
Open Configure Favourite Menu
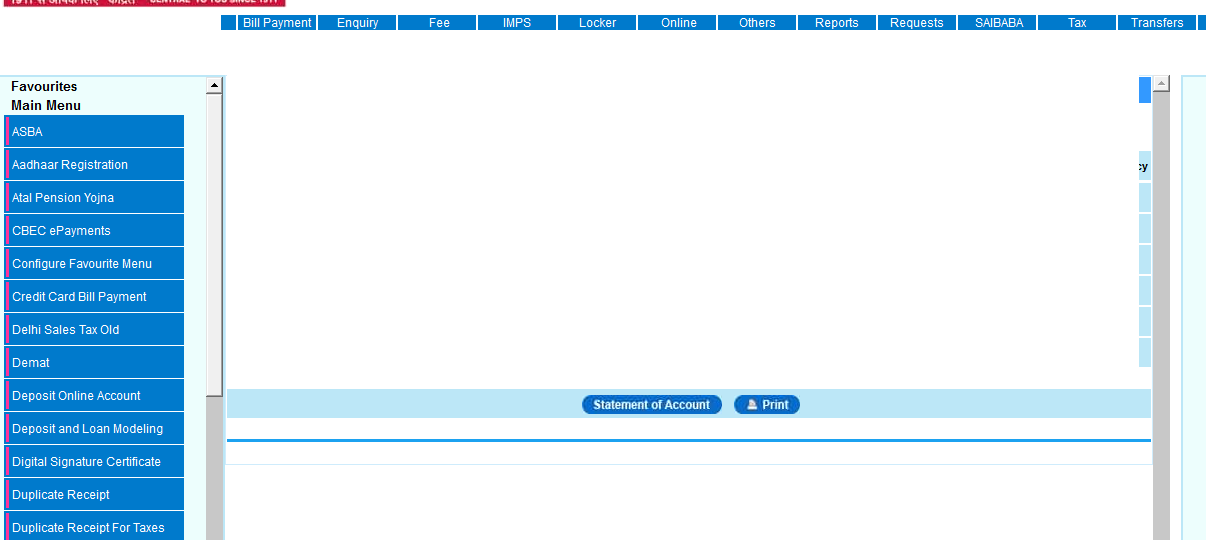pyautogui.click(x=95, y=264)
